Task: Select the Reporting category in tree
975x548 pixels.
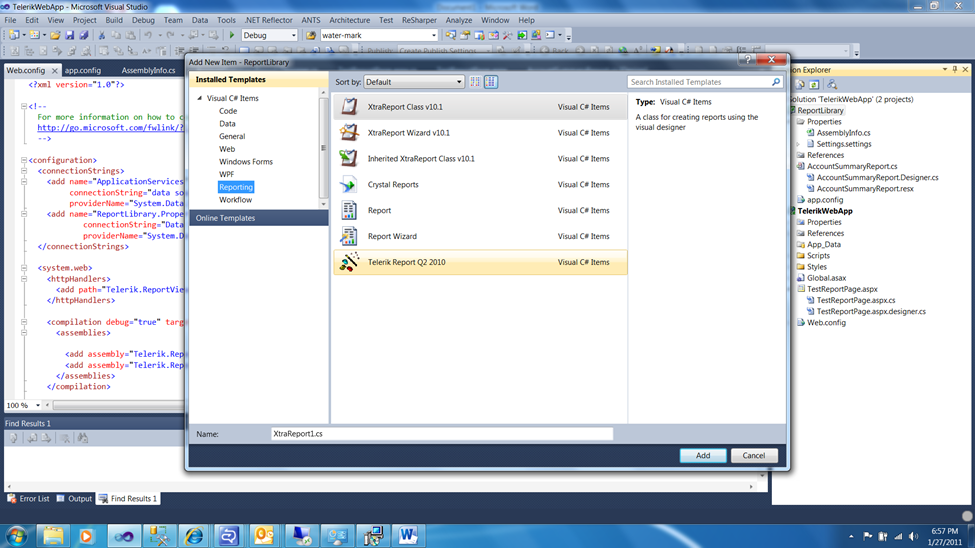Action: point(236,187)
